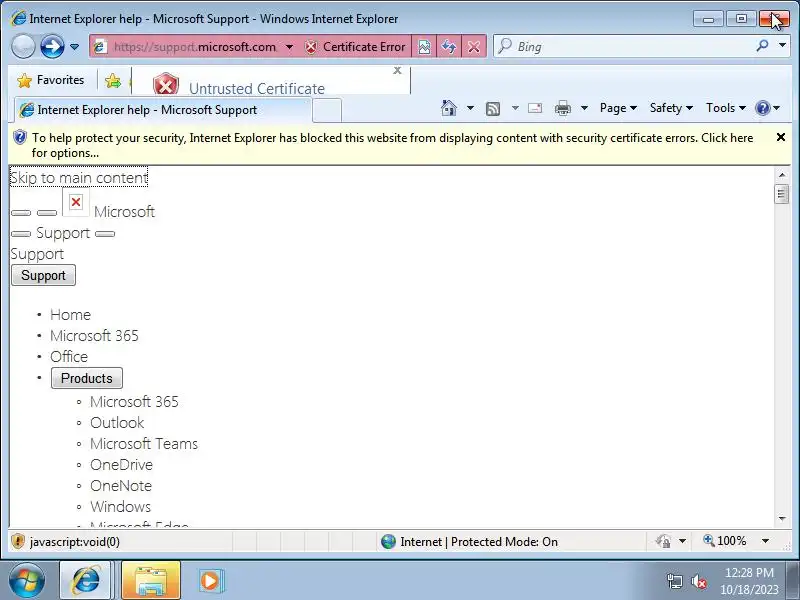The height and width of the screenshot is (600, 800).
Task: Click the OneDrive link
Action: click(x=121, y=465)
